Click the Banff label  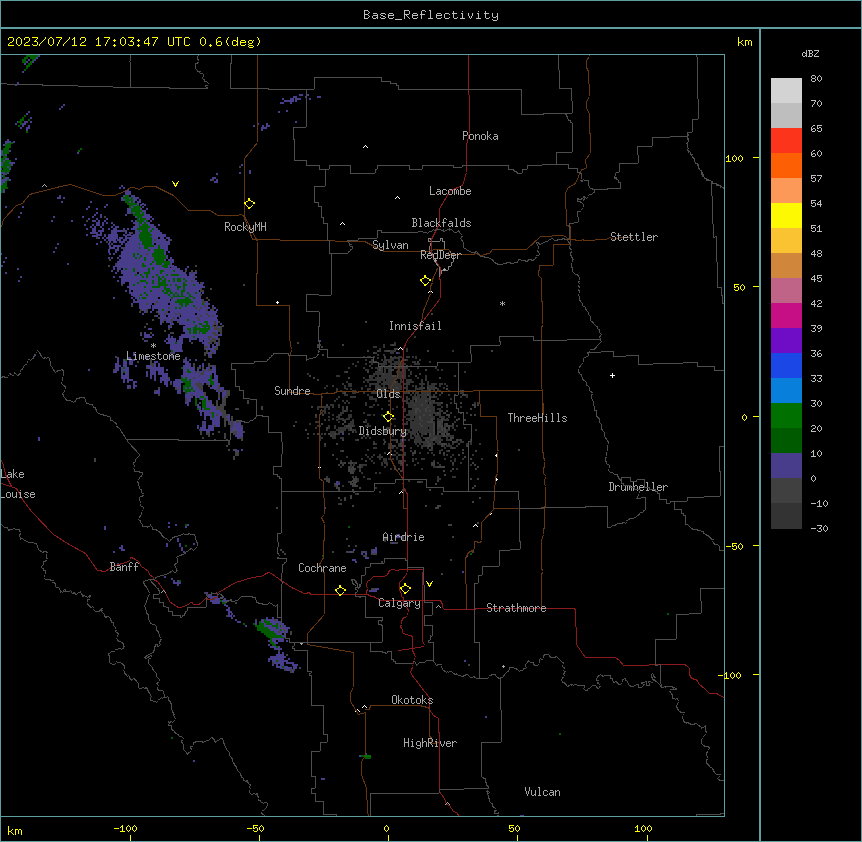pyautogui.click(x=124, y=567)
